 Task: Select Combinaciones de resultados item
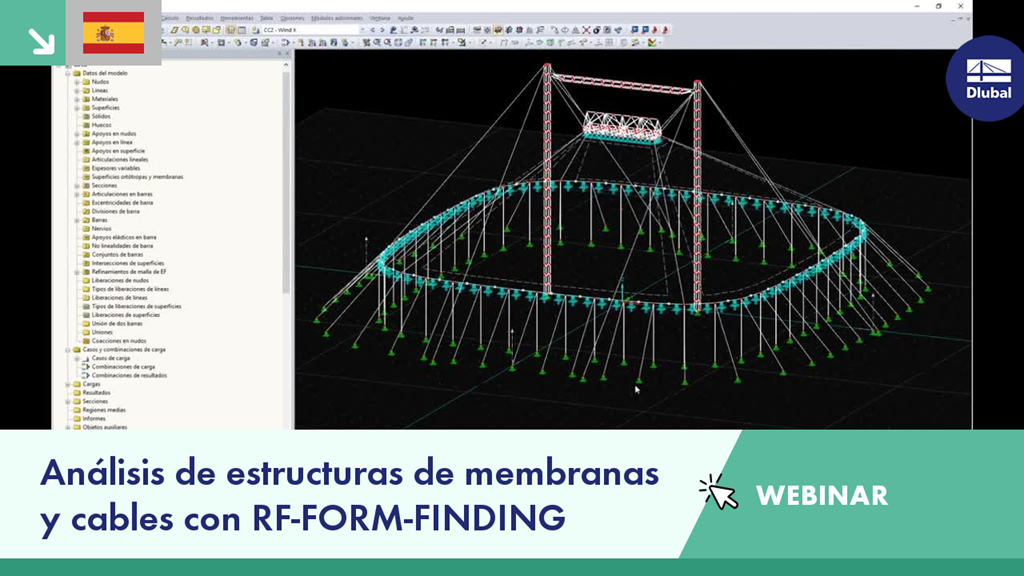129,376
